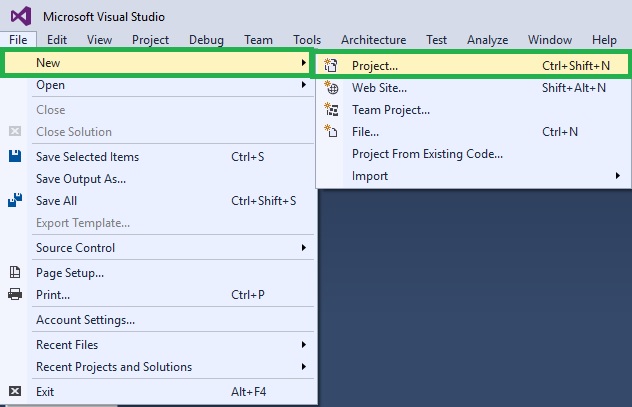
Task: Click the Exit X icon
Action: pyautogui.click(x=15, y=391)
